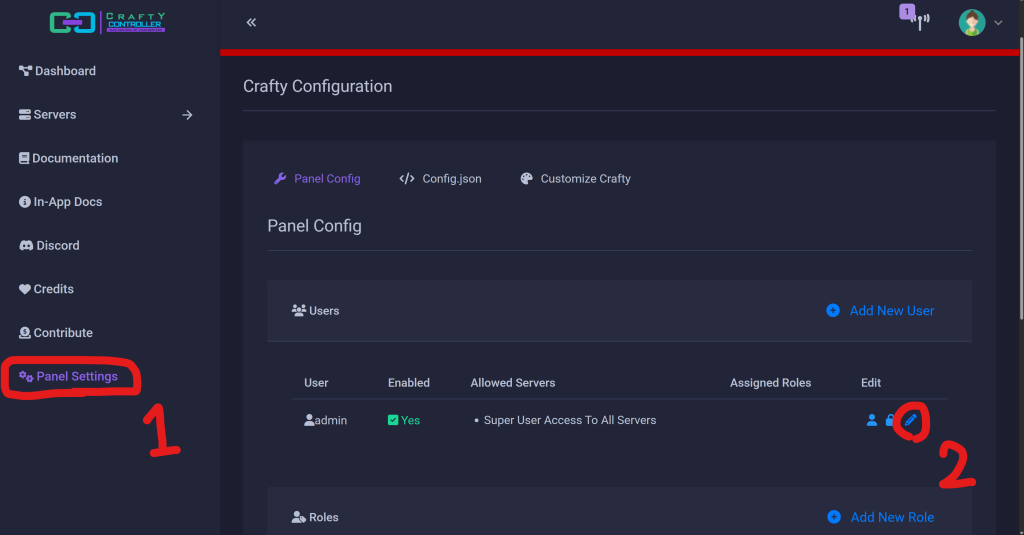Click the user icon in admin's Edit column
This screenshot has height=535, width=1024.
[x=871, y=421]
